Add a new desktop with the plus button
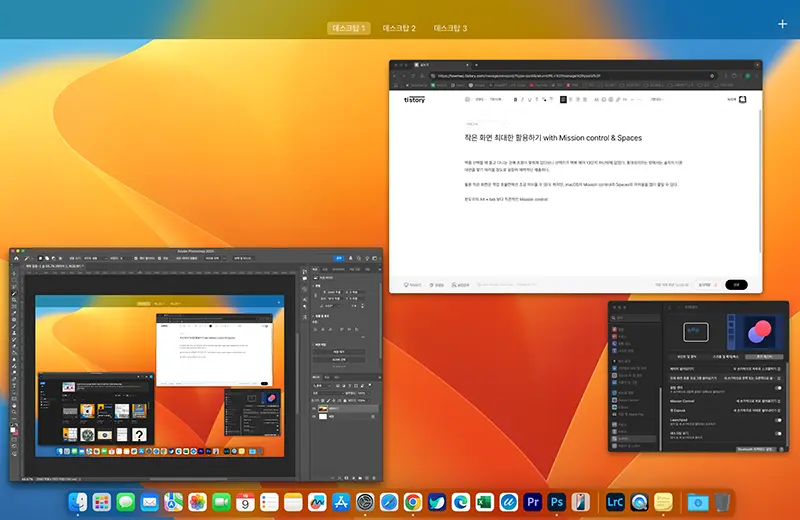The image size is (800, 520). tap(782, 24)
